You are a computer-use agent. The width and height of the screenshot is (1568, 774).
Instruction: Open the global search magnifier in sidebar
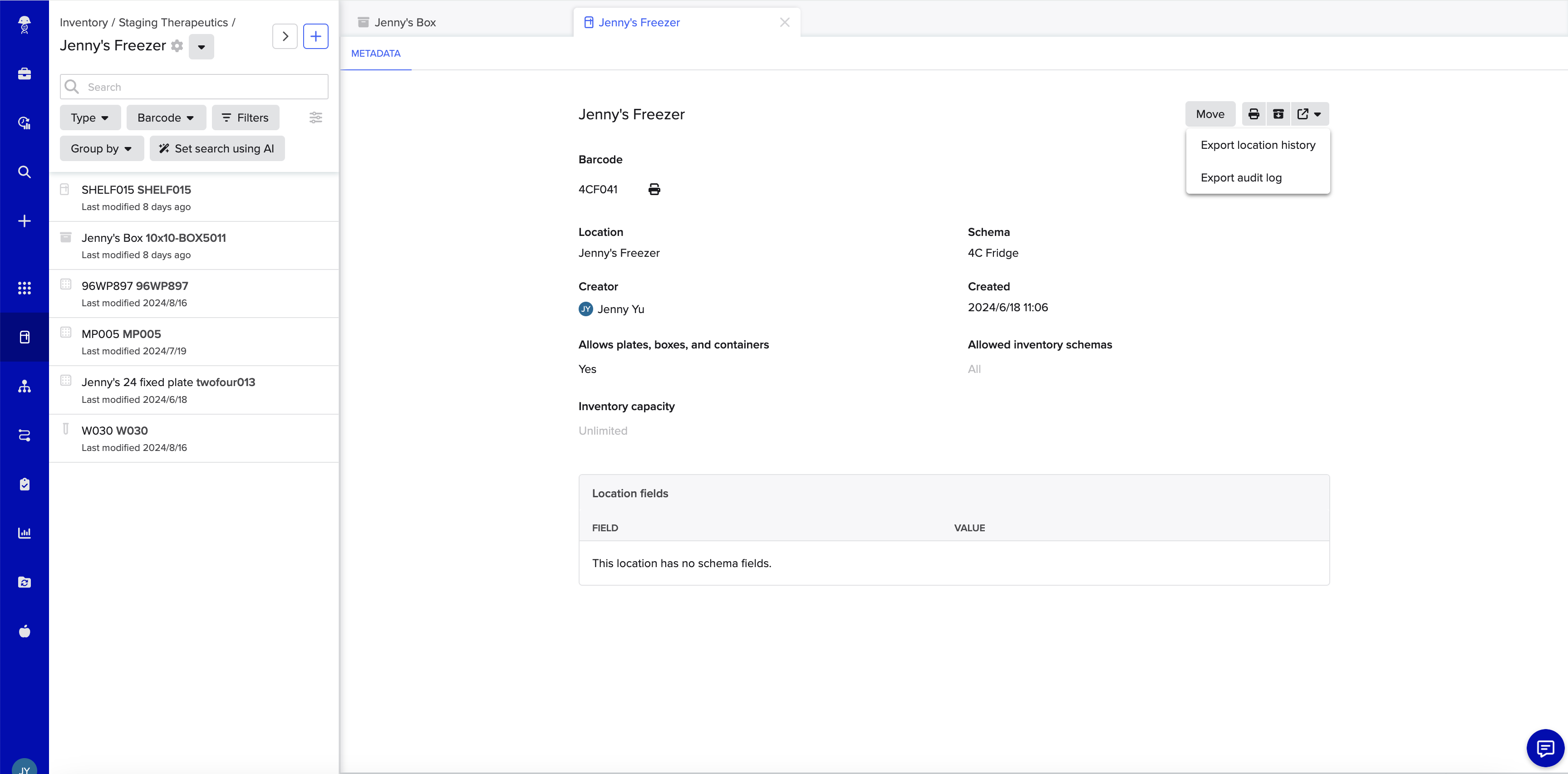click(25, 172)
